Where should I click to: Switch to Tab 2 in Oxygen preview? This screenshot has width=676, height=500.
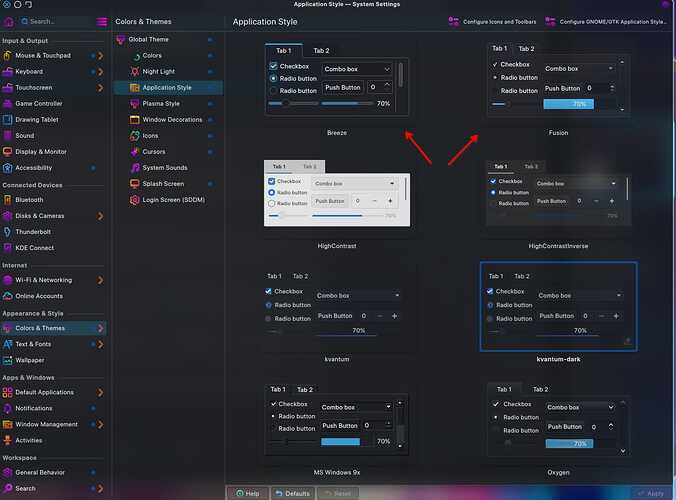(540, 390)
